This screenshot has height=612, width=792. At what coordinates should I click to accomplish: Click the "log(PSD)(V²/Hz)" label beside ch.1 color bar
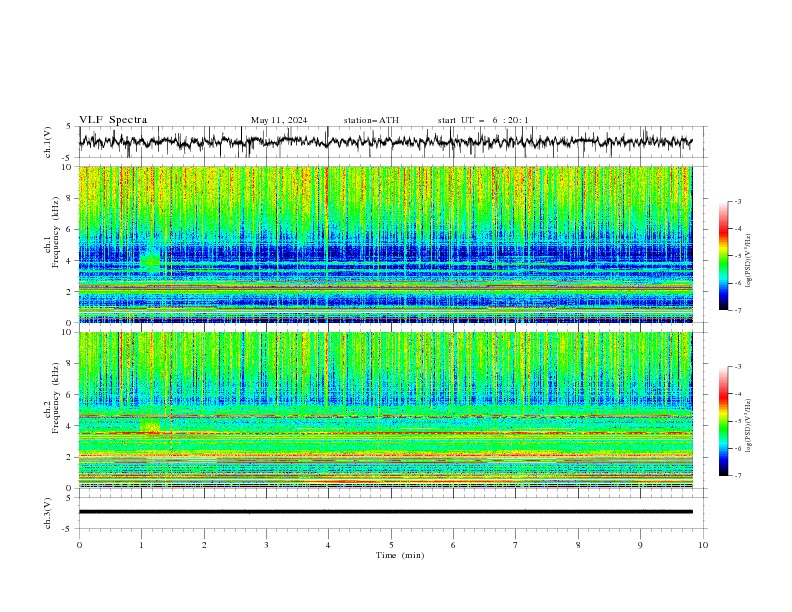point(749,261)
